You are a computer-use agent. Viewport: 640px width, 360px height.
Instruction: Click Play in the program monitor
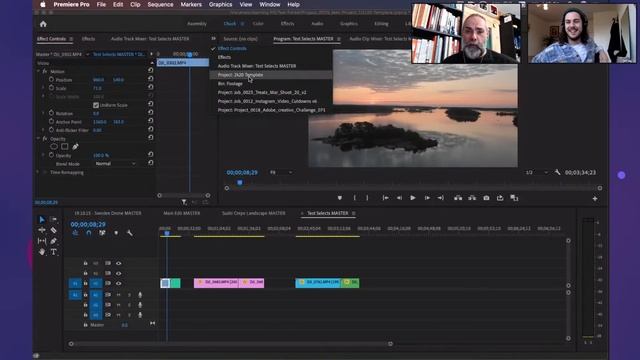pos(413,198)
